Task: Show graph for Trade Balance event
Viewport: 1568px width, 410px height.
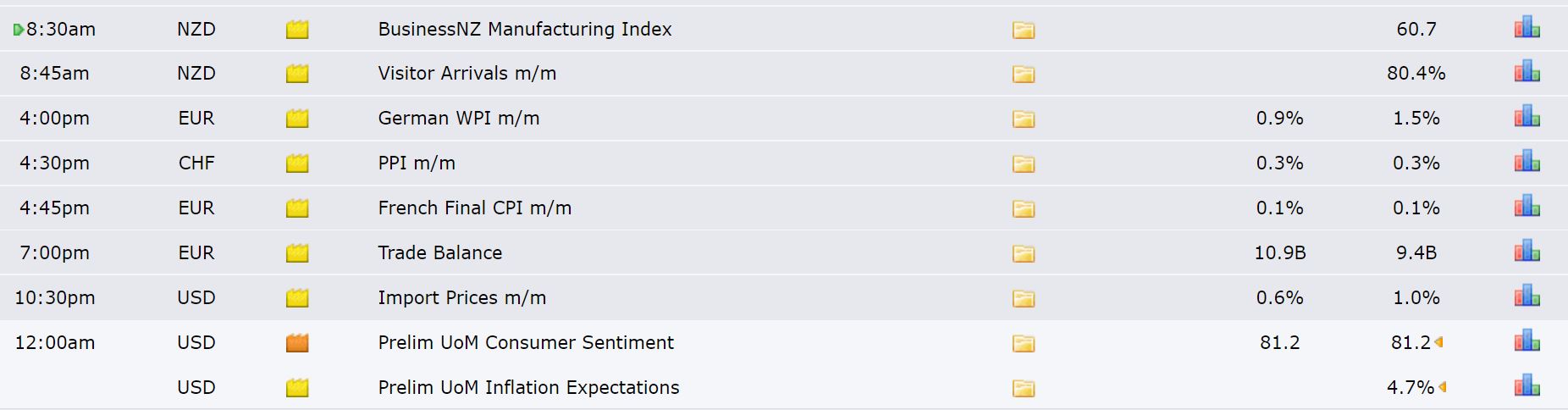Action: (1527, 251)
